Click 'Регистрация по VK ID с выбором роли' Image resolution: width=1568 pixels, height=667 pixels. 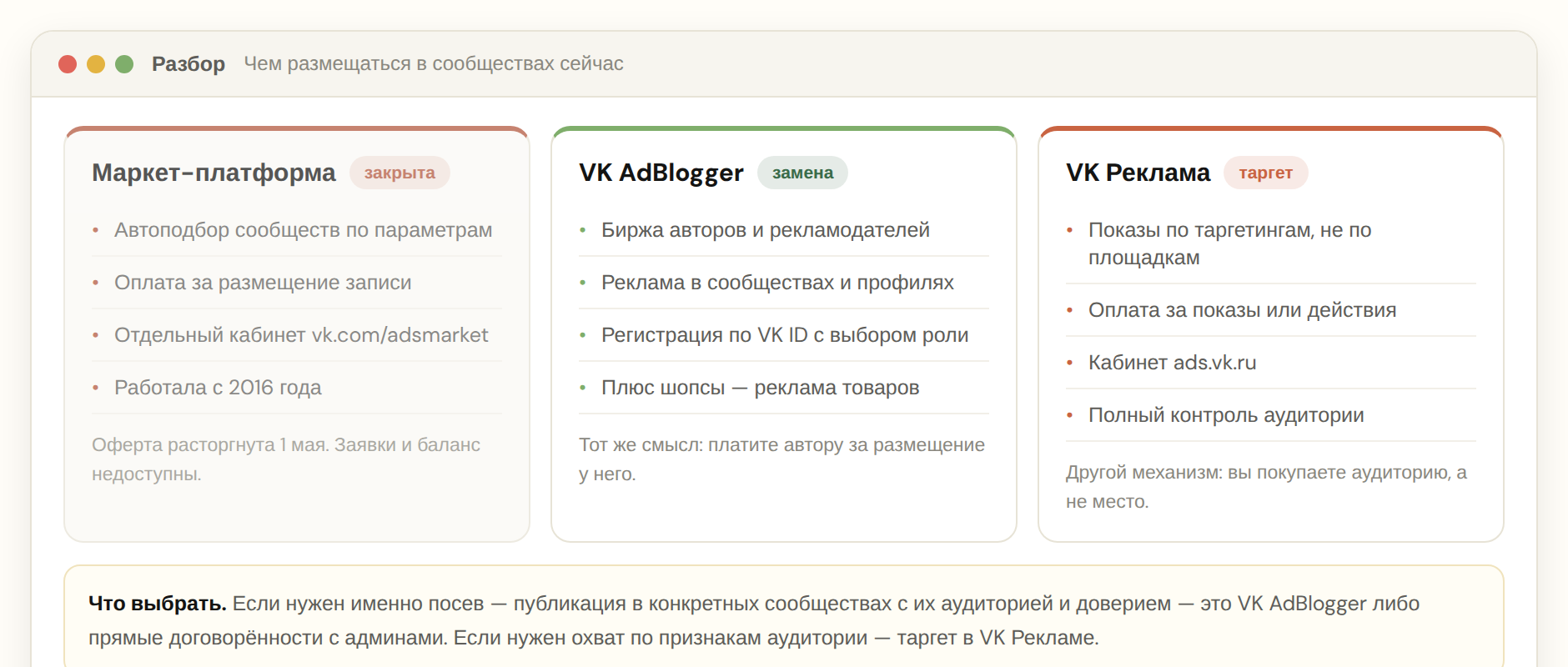click(784, 335)
